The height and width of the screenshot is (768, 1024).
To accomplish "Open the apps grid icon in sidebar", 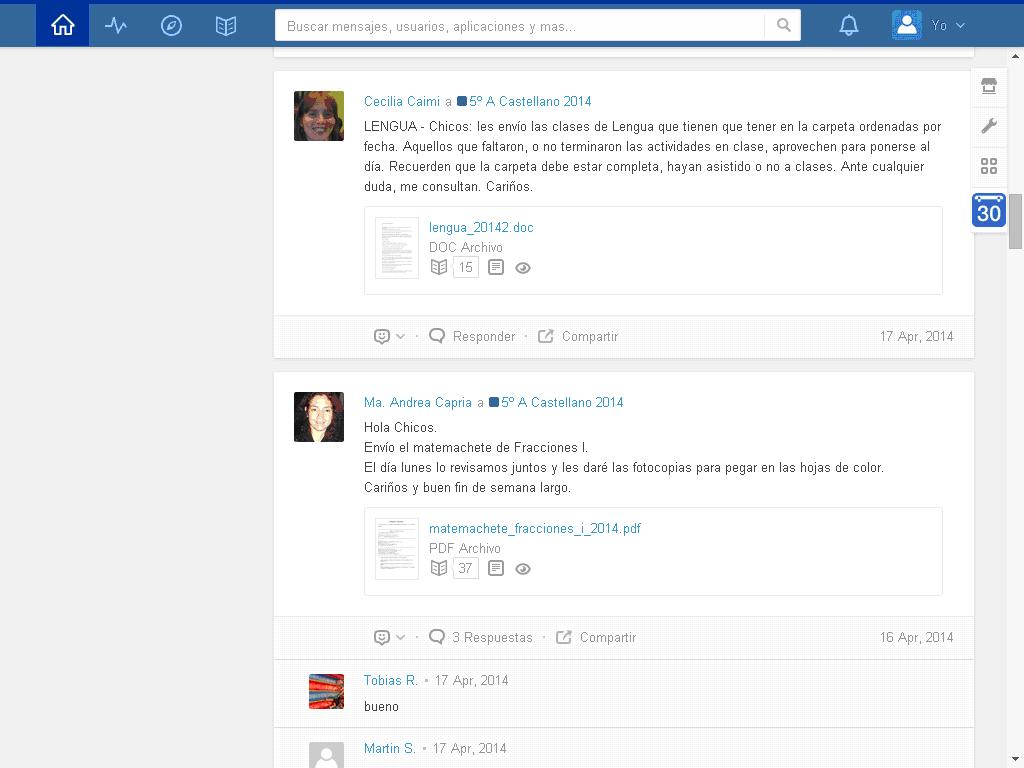I will (x=989, y=166).
